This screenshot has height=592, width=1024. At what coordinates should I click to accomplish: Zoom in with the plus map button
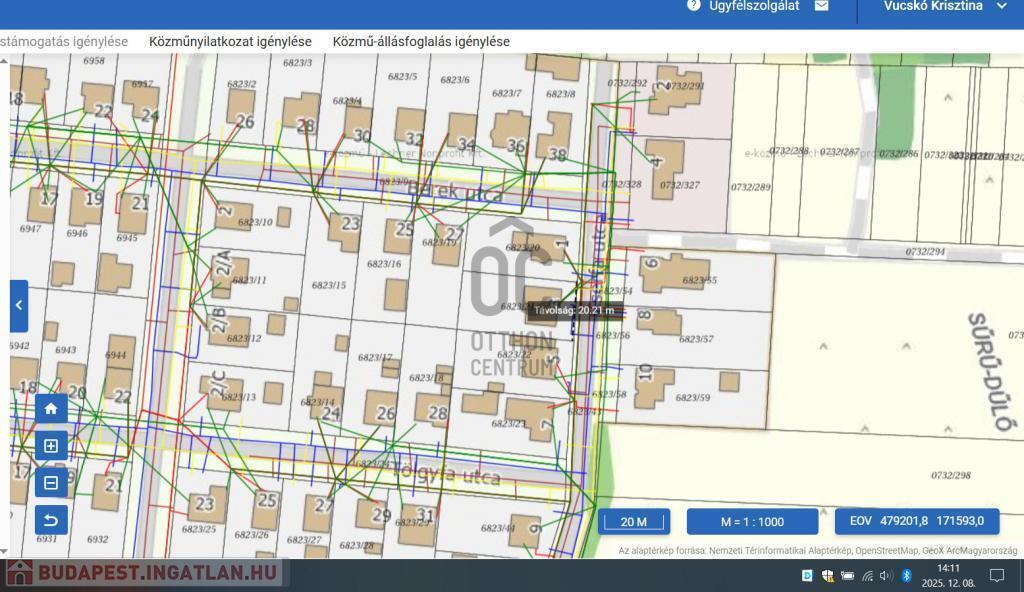(51, 446)
